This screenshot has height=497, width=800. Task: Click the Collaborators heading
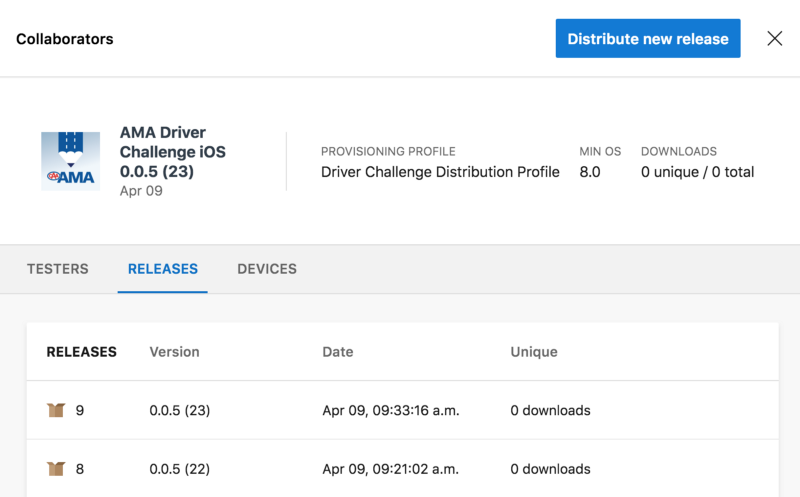click(65, 39)
